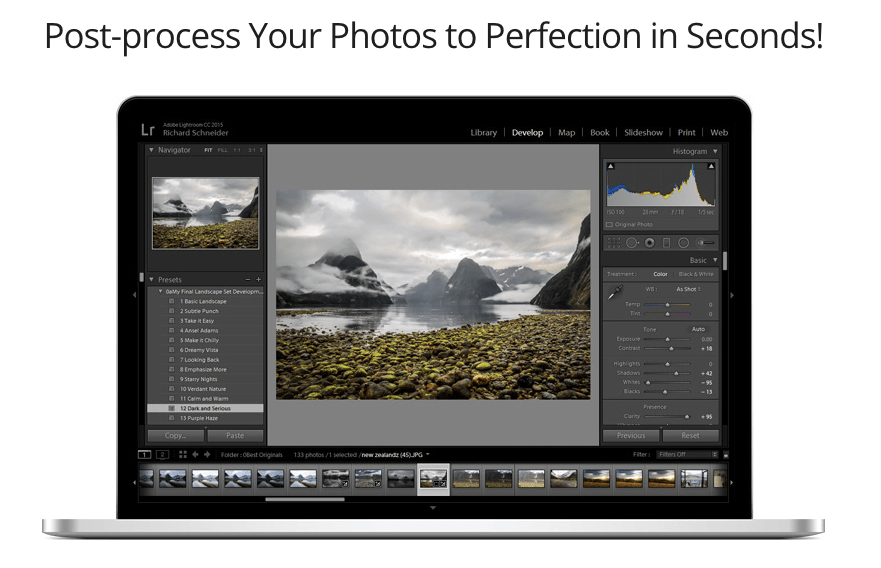Switch to the Print module
This screenshot has height=568, width=881.
click(686, 133)
